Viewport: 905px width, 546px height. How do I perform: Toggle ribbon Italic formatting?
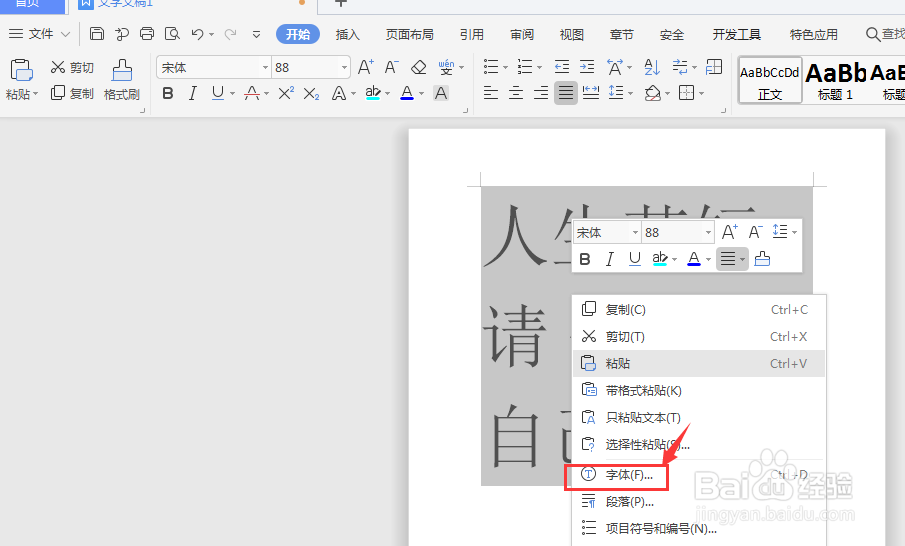click(193, 93)
